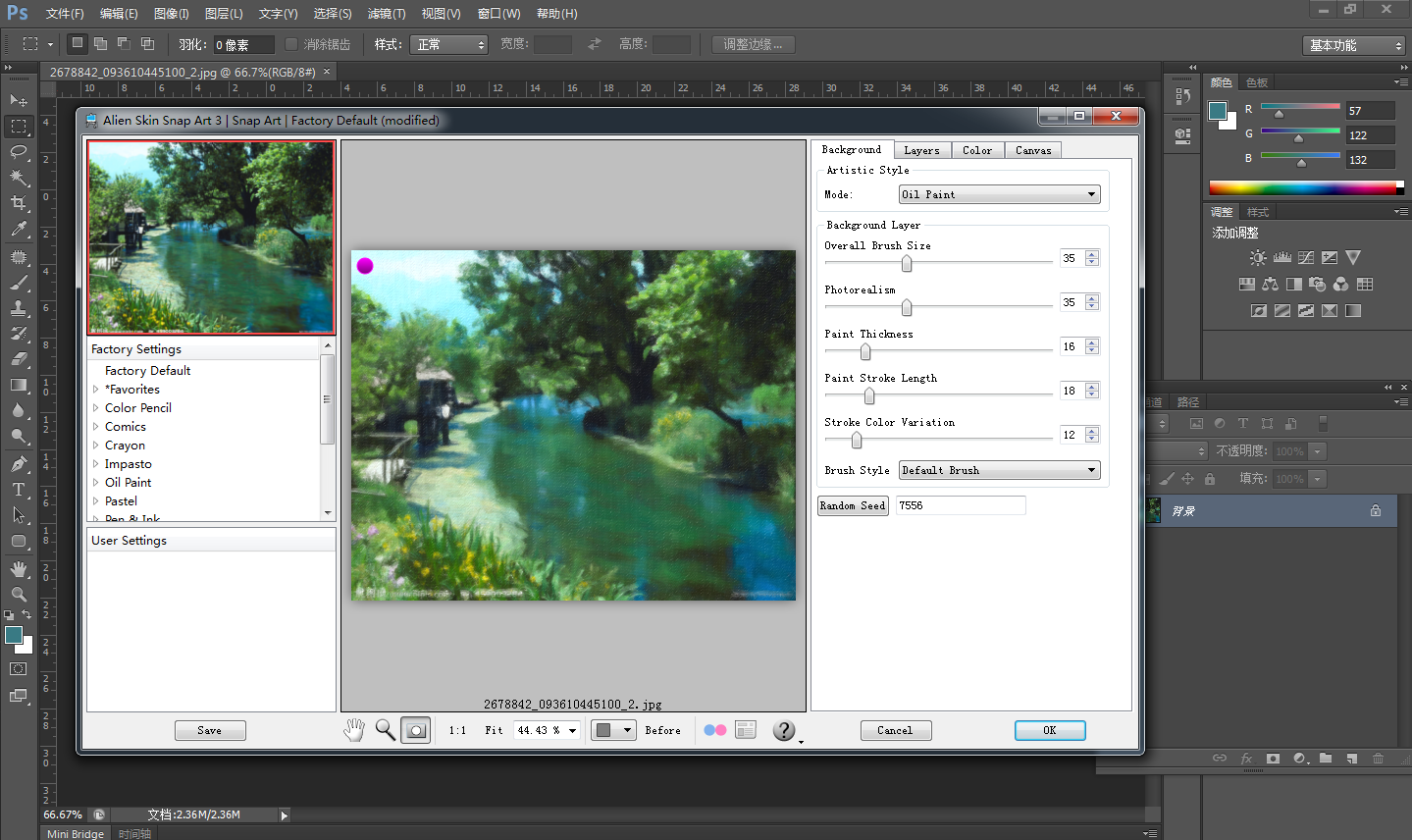Select the Horizontal Type tool
This screenshot has height=840, width=1412.
click(x=19, y=489)
